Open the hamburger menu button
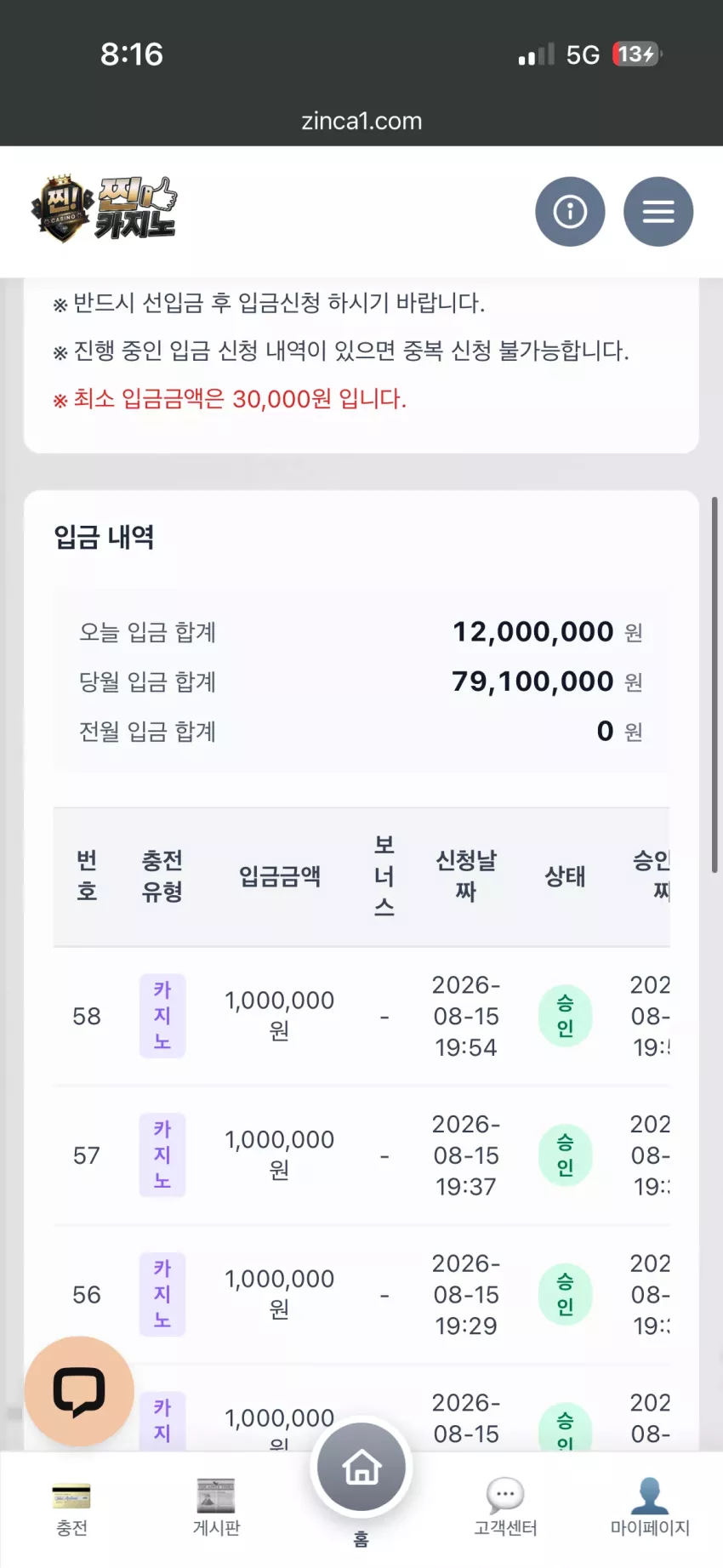This screenshot has height=1568, width=723. tap(658, 212)
